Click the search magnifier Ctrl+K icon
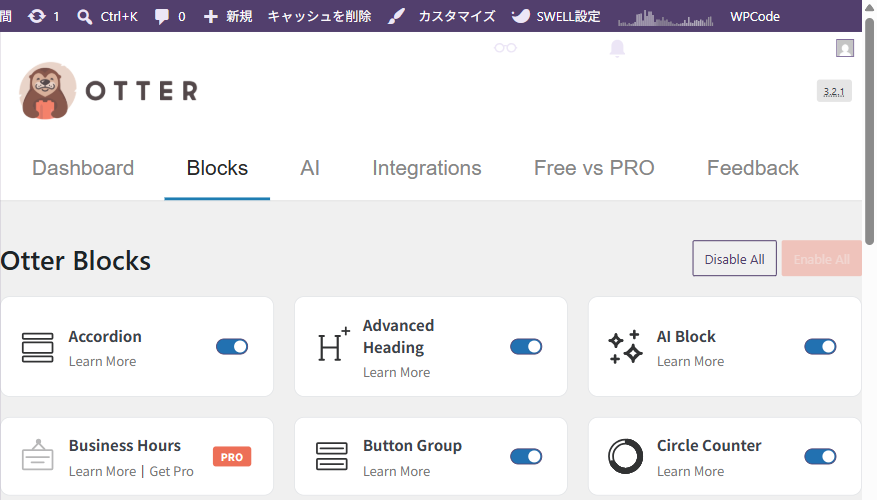Screen dimensions: 877x500 pos(84,16)
